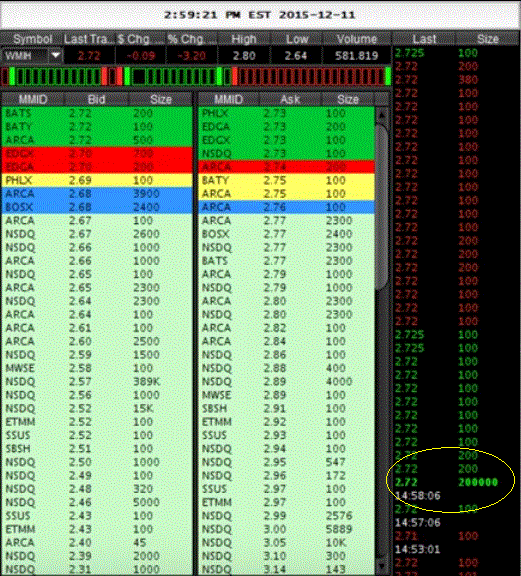The image size is (521, 576).
Task: Select ARCA 2.68 bid with size 3900
Action: (x=97, y=194)
